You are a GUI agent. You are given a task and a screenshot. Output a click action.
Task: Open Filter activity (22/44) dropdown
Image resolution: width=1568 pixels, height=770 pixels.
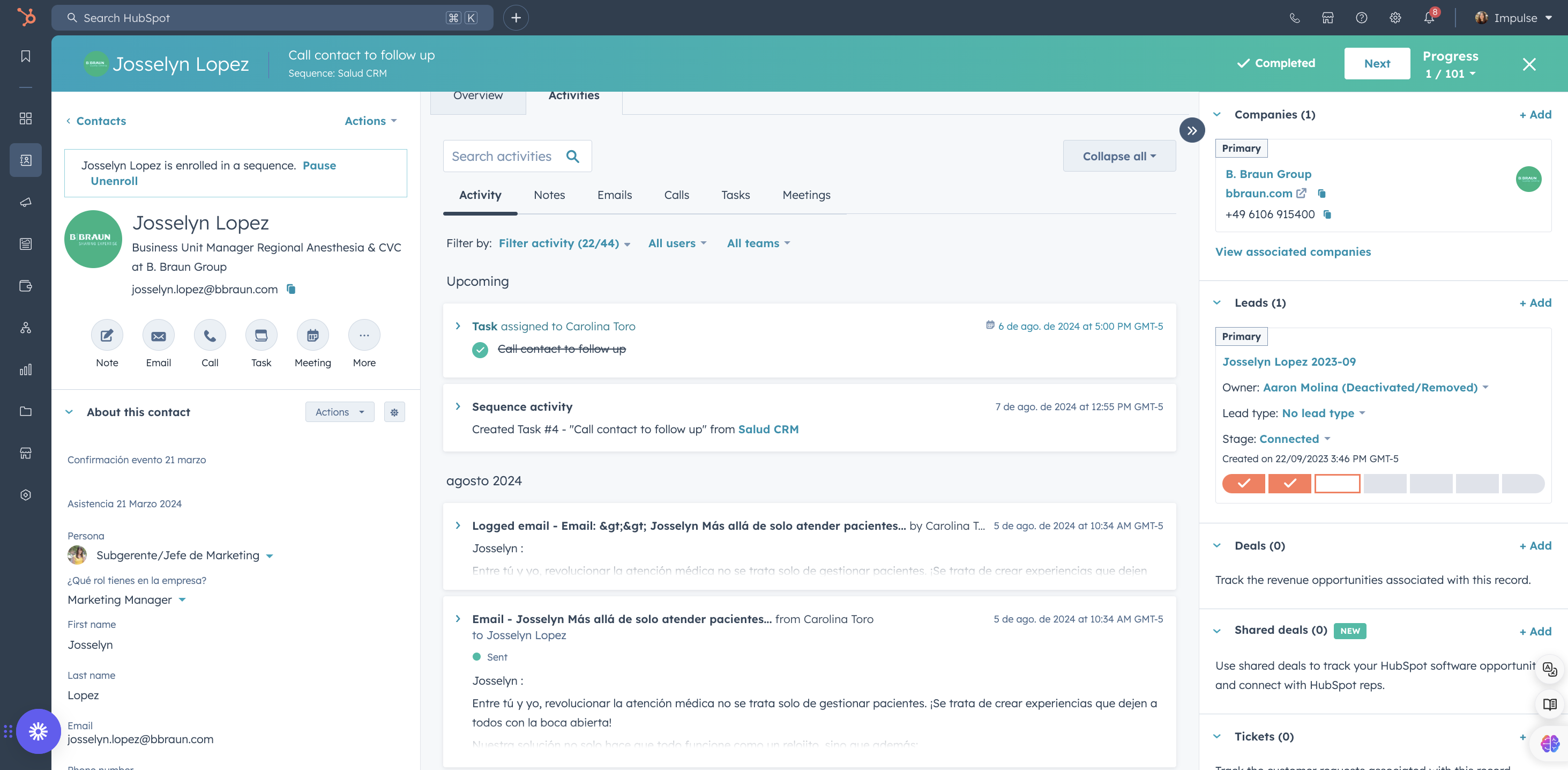564,243
